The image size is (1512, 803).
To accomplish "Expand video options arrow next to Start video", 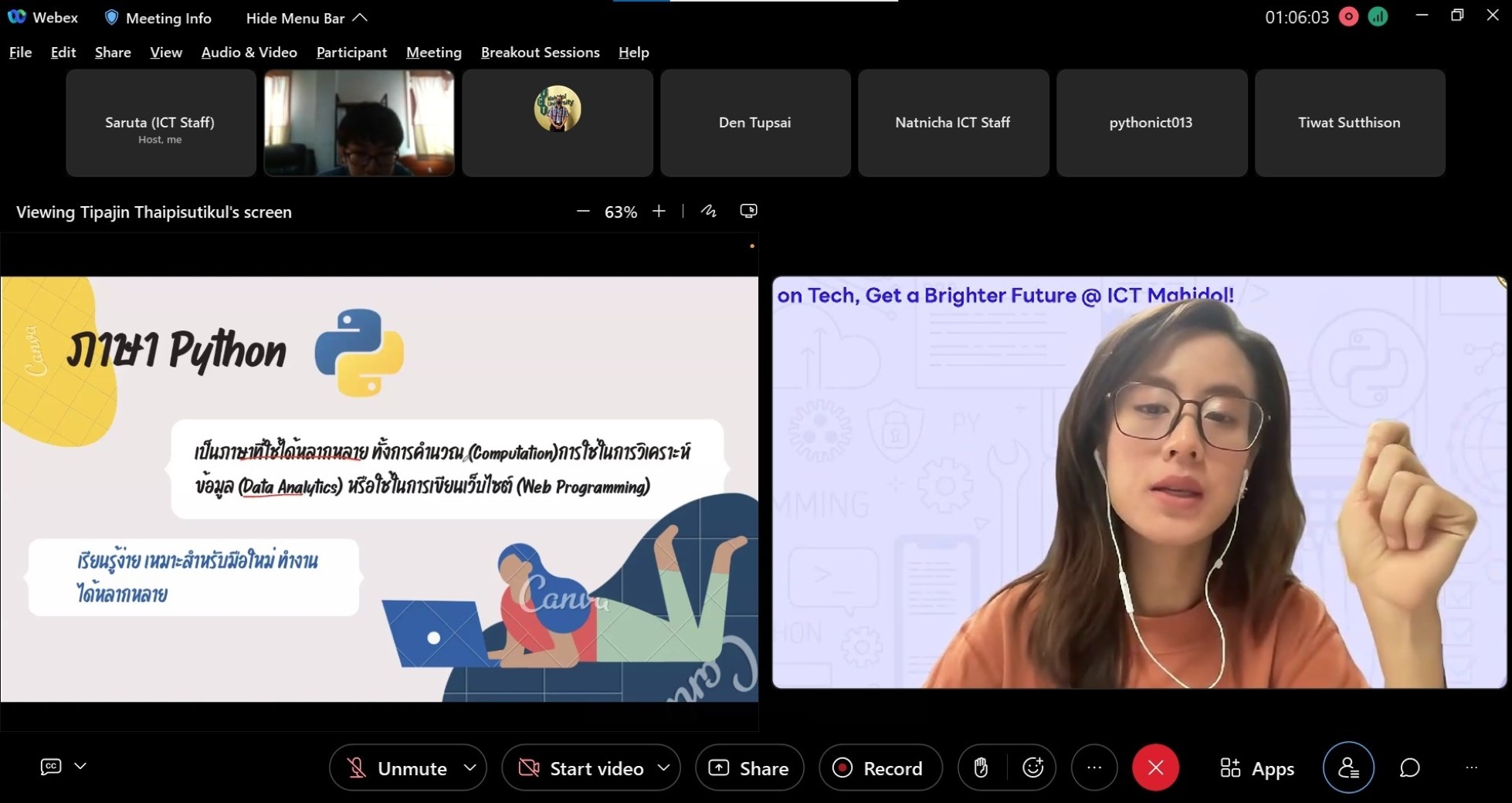I will pyautogui.click(x=663, y=767).
